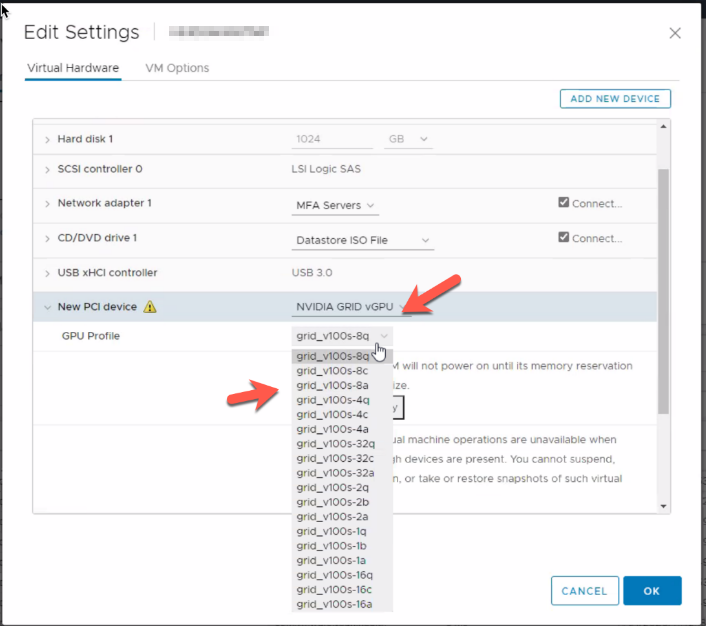Expand the USB xHCI controller row

click(47, 273)
